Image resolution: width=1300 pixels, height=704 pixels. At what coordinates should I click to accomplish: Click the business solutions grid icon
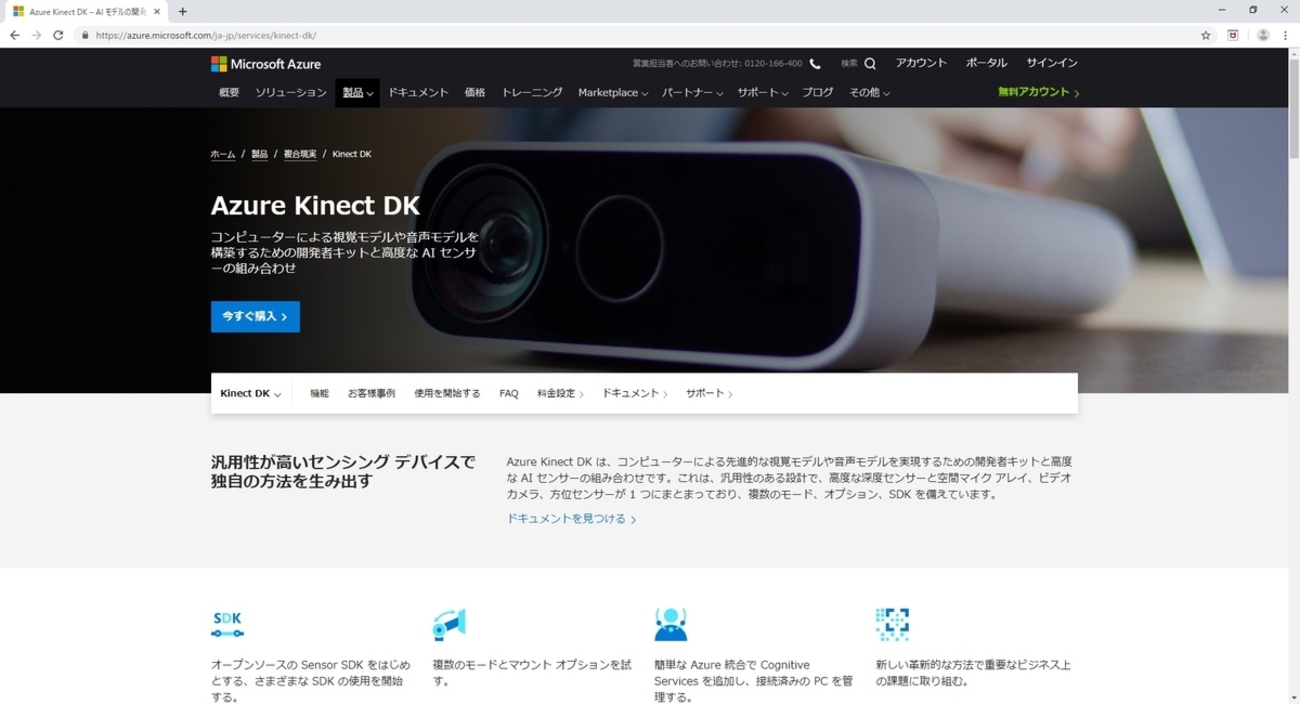tap(892, 624)
